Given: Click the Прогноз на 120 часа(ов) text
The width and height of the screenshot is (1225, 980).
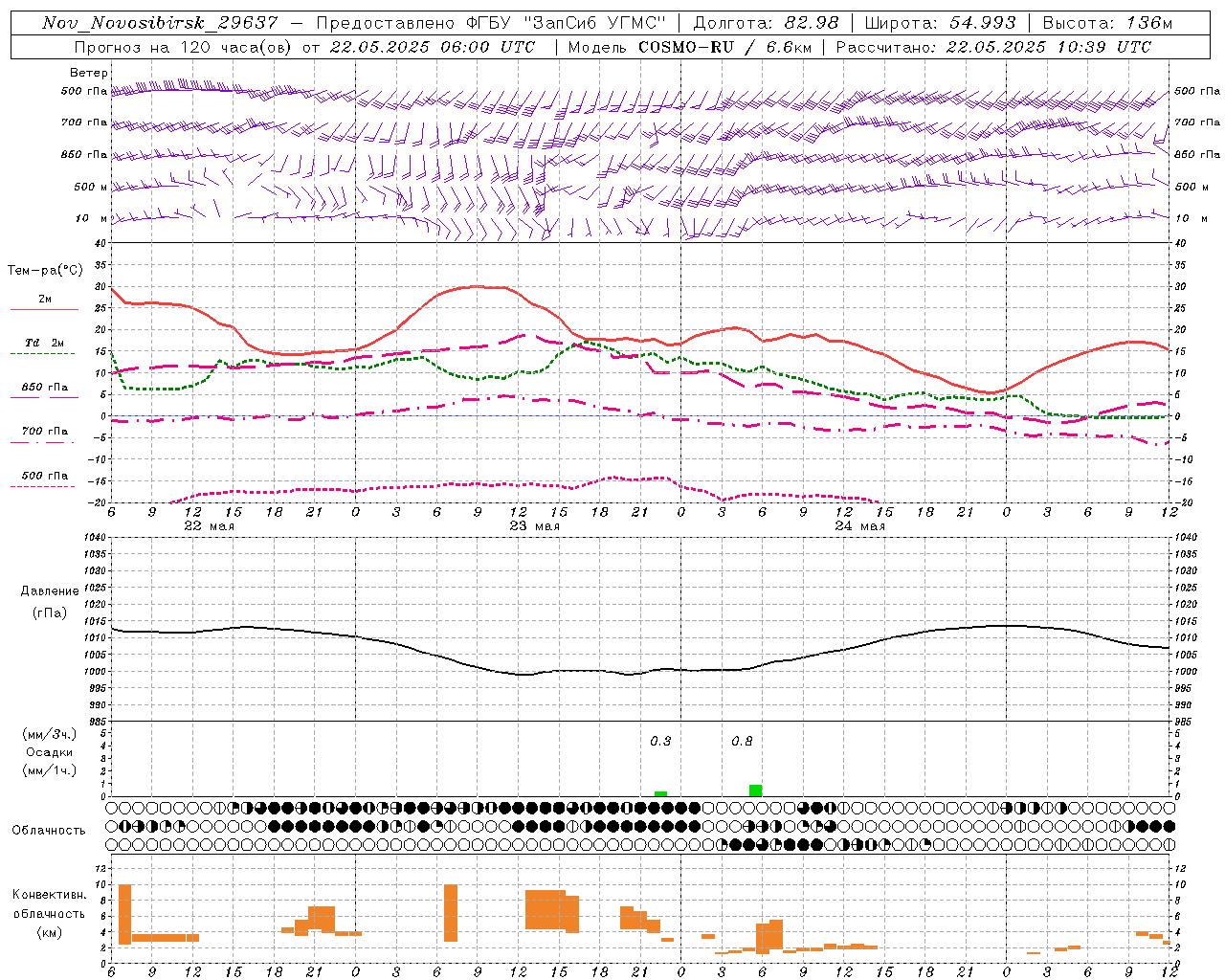Looking at the screenshot, I should (x=184, y=47).
